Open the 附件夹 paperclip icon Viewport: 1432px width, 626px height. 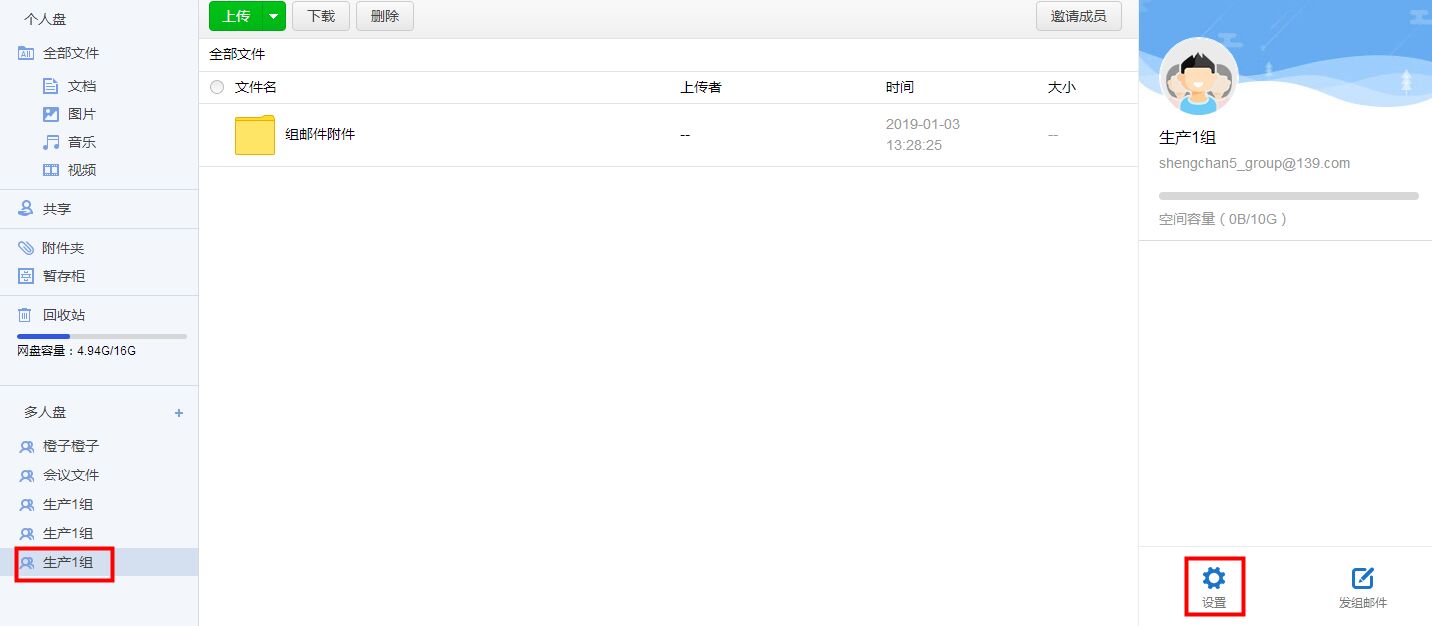[x=25, y=248]
